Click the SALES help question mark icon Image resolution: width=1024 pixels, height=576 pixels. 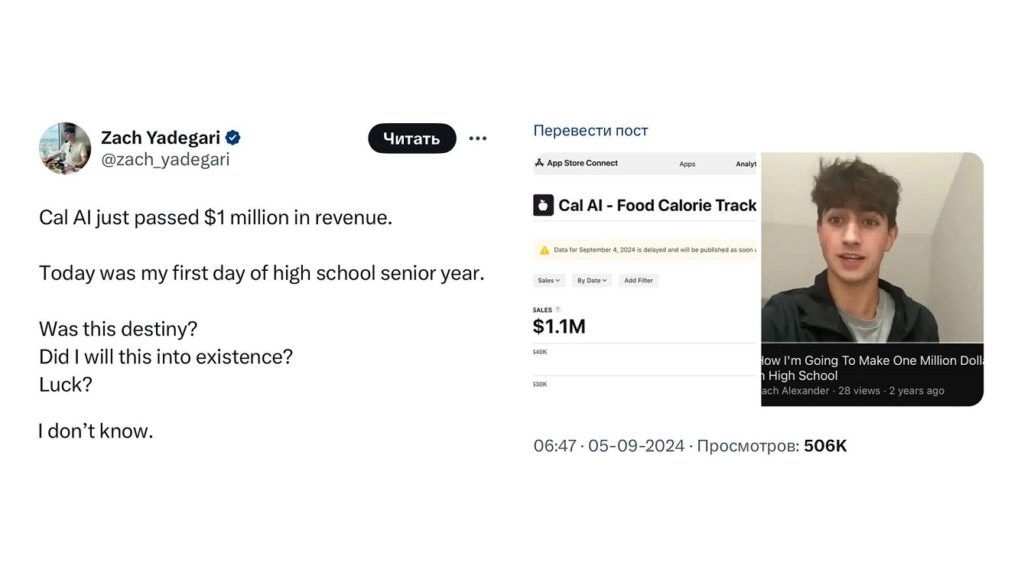pos(558,310)
